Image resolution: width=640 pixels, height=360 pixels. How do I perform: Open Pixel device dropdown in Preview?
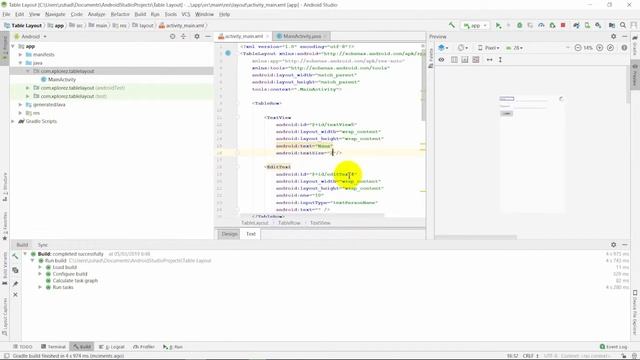click(x=489, y=48)
